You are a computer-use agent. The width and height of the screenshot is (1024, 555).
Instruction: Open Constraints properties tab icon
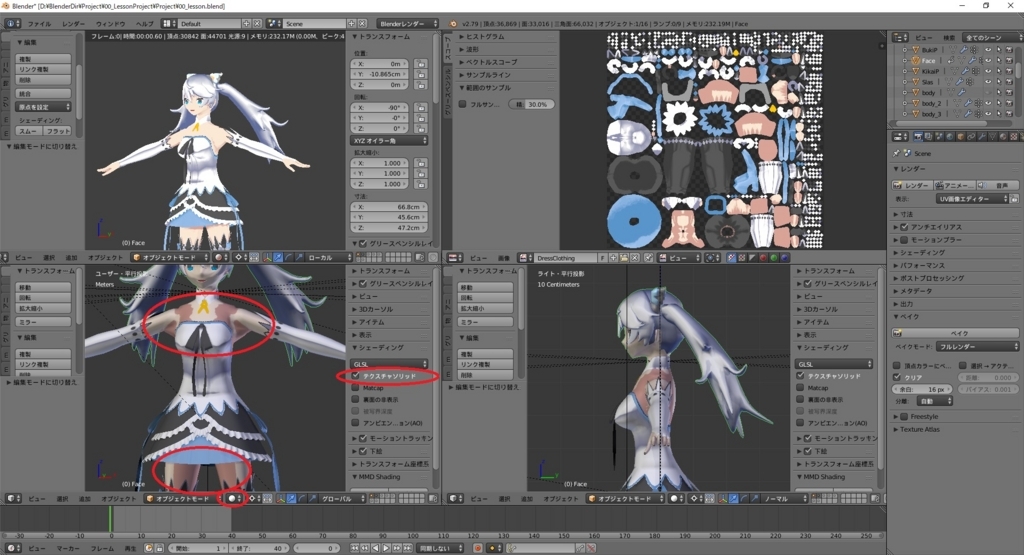pos(971,136)
